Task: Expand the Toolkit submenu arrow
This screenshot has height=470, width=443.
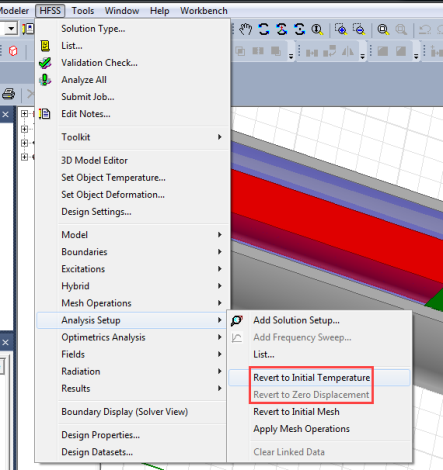Action: 220,137
